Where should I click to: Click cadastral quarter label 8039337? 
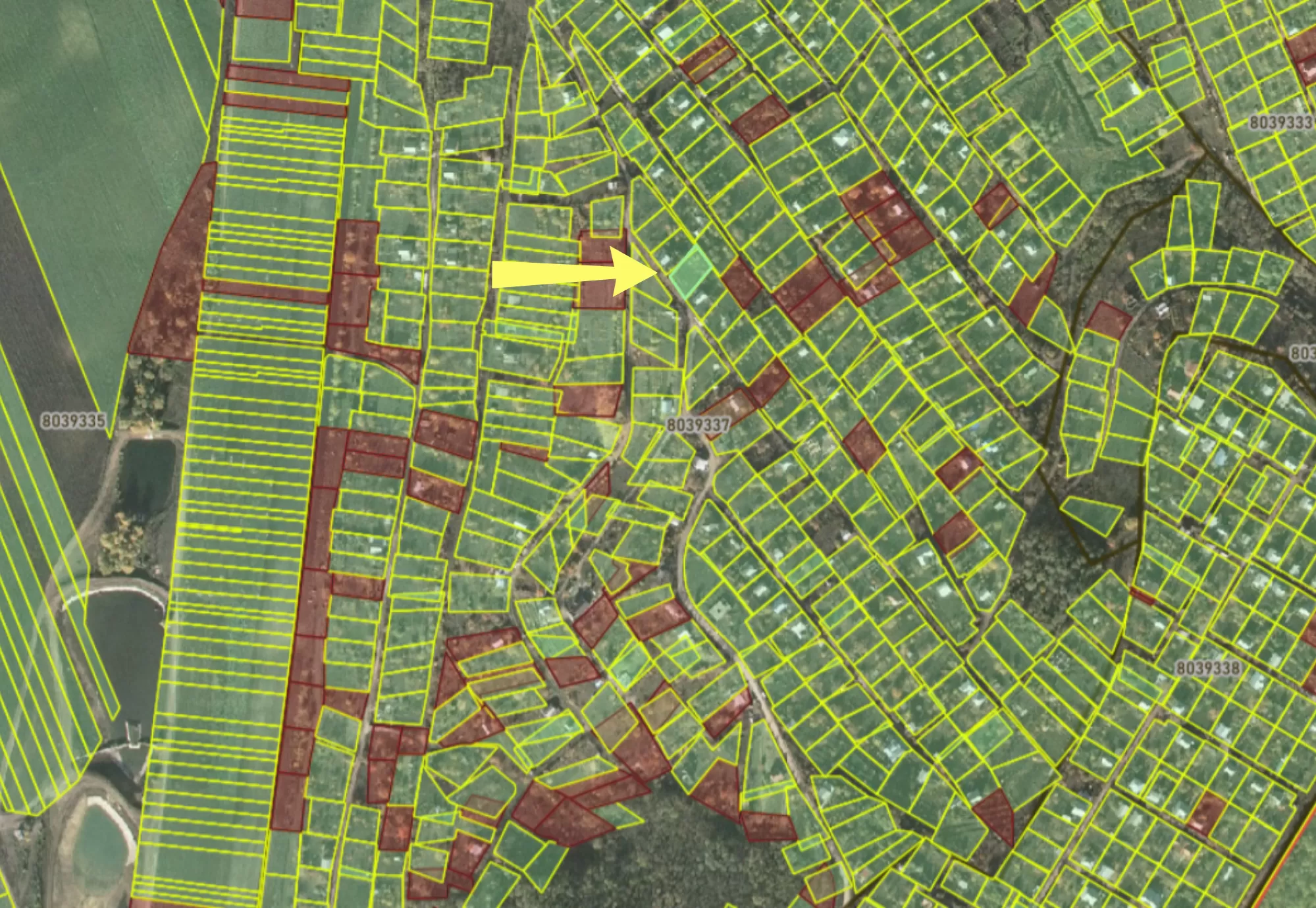pyautogui.click(x=698, y=425)
